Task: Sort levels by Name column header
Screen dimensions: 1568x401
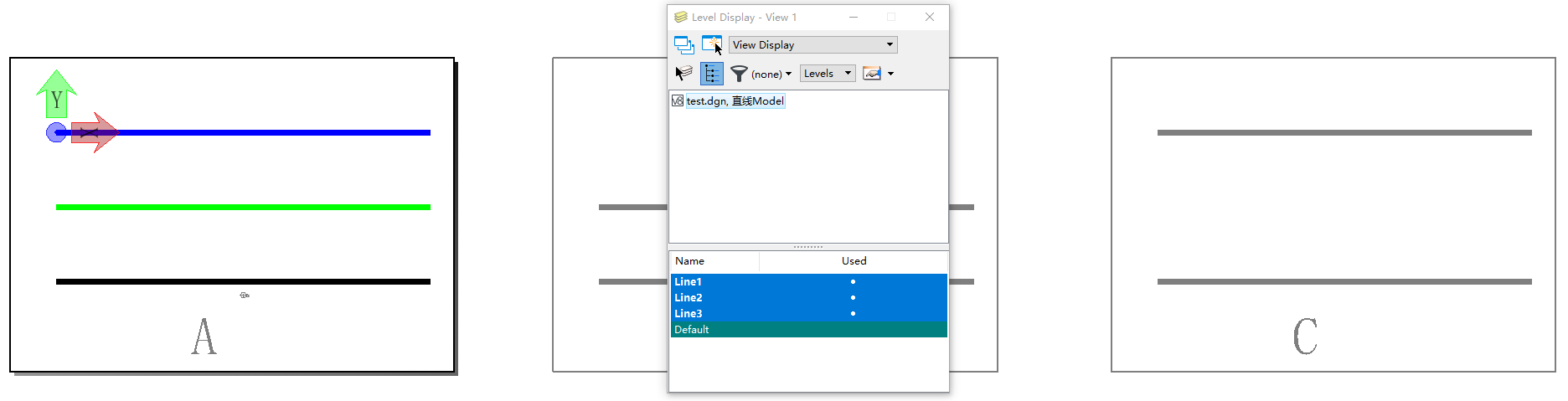Action: 714,261
